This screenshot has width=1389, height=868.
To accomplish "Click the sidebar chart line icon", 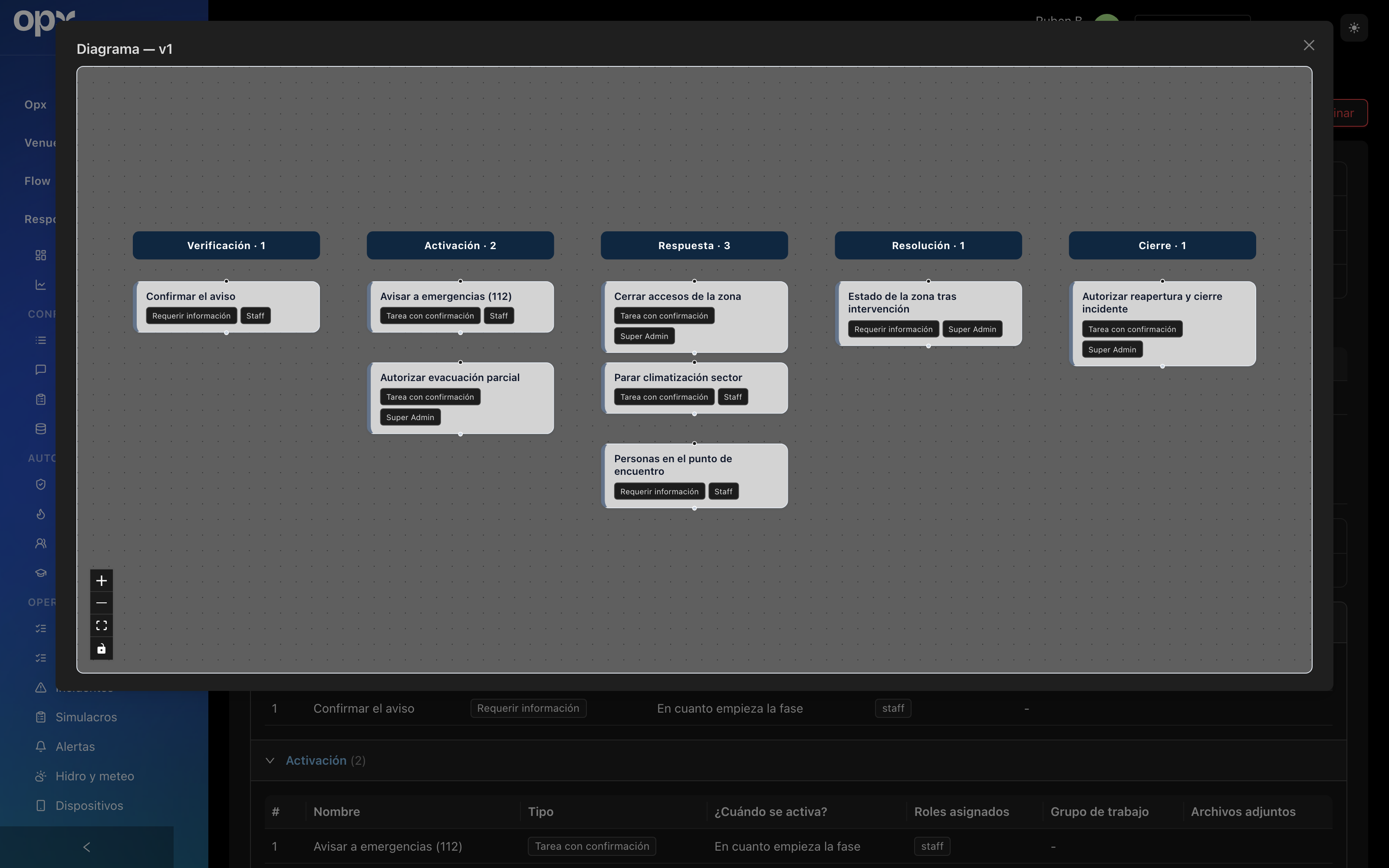I will pos(41,285).
